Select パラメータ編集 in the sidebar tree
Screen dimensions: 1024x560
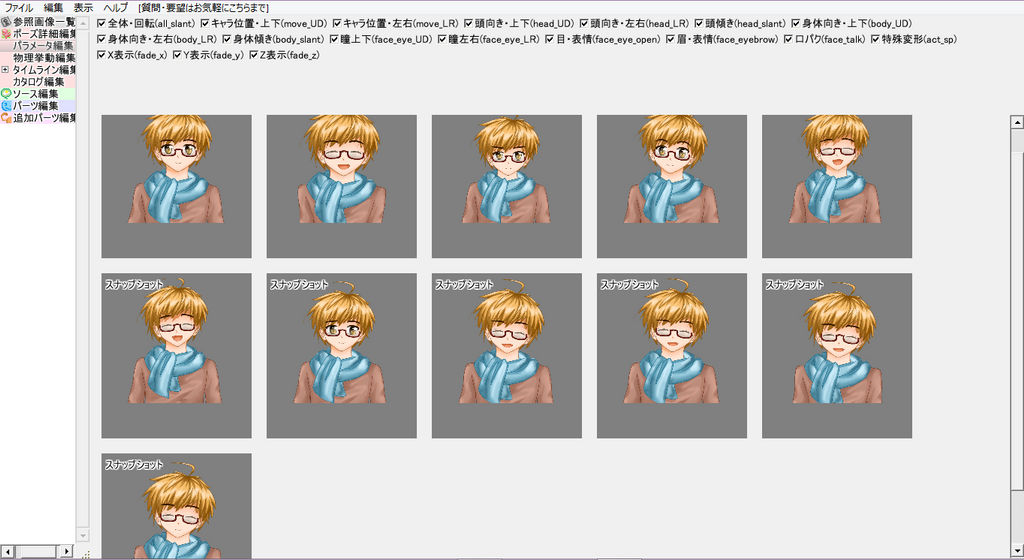pos(43,46)
